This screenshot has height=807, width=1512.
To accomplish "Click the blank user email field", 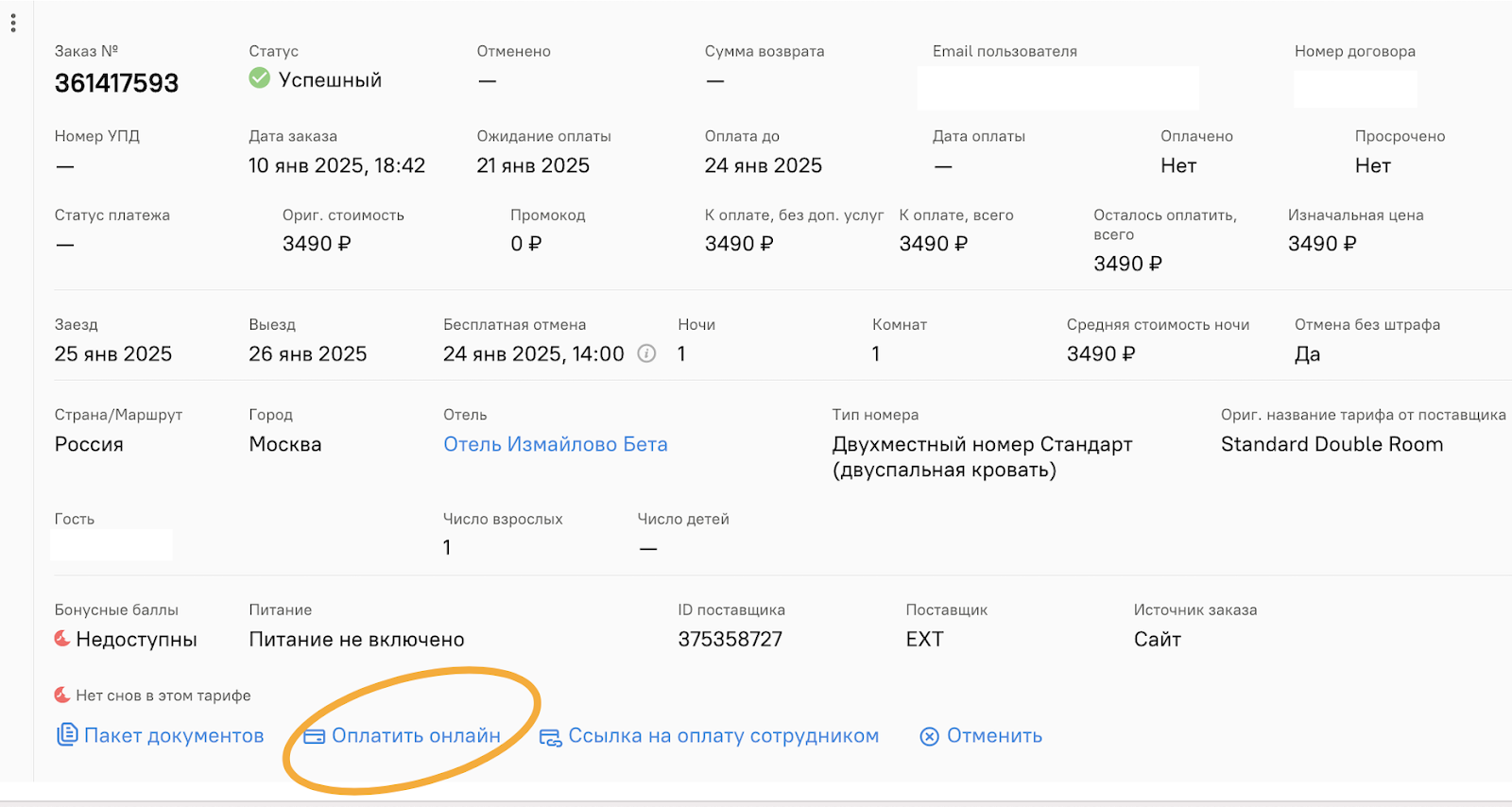I will 1057,88.
